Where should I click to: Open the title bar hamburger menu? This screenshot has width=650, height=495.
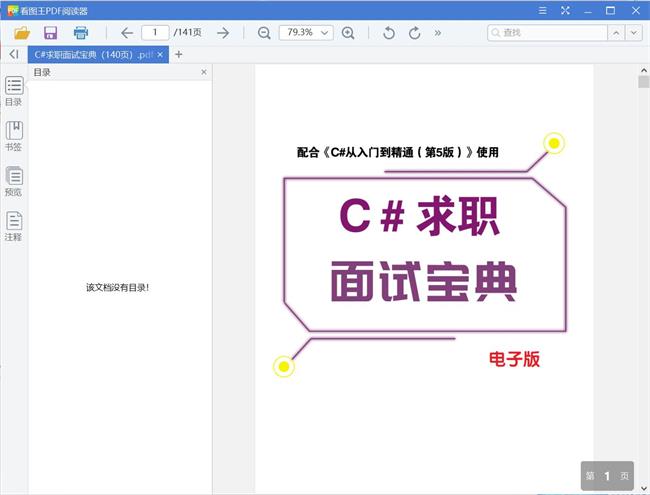click(543, 11)
